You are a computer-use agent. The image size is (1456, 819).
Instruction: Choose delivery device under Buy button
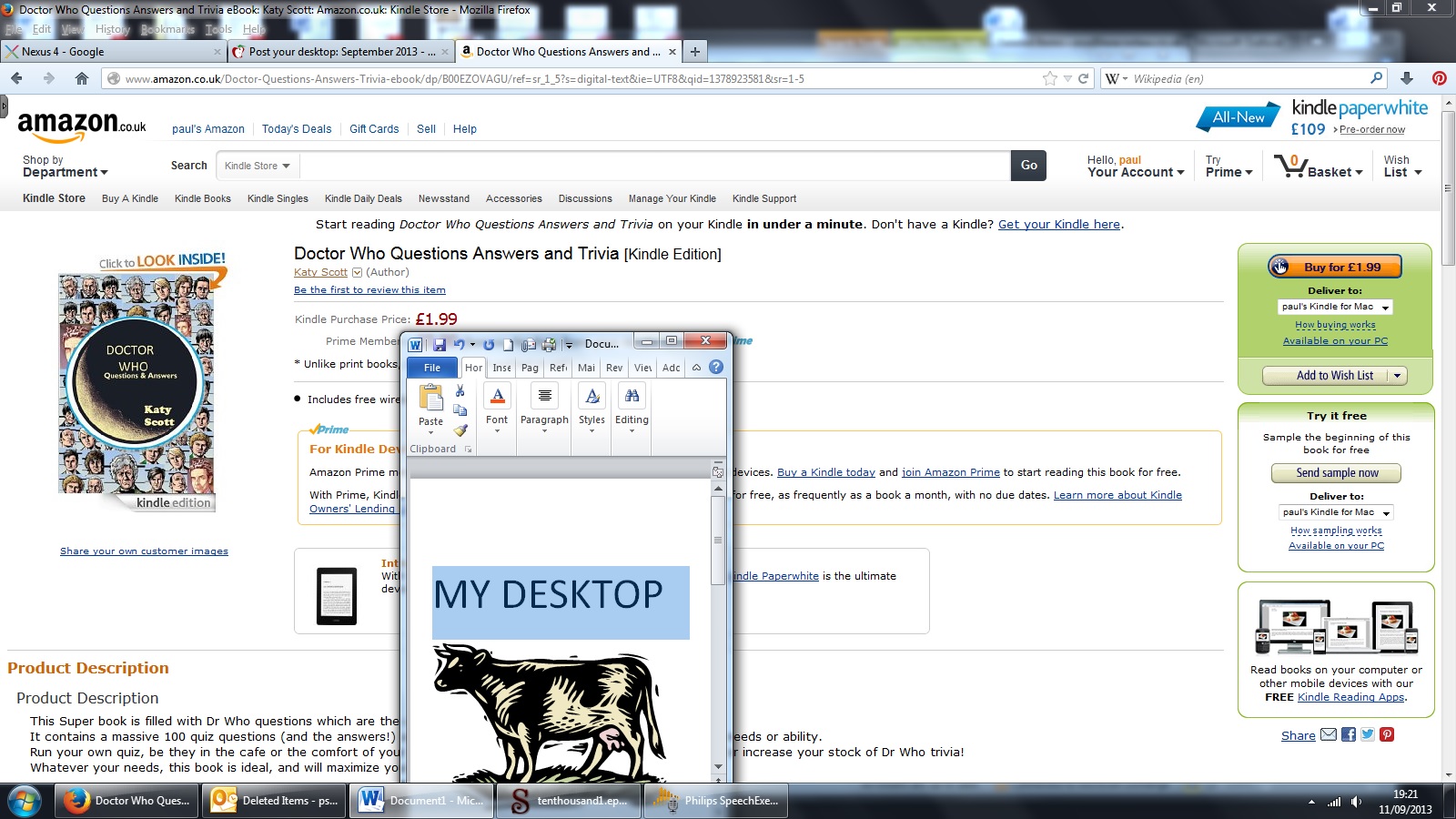tap(1335, 307)
